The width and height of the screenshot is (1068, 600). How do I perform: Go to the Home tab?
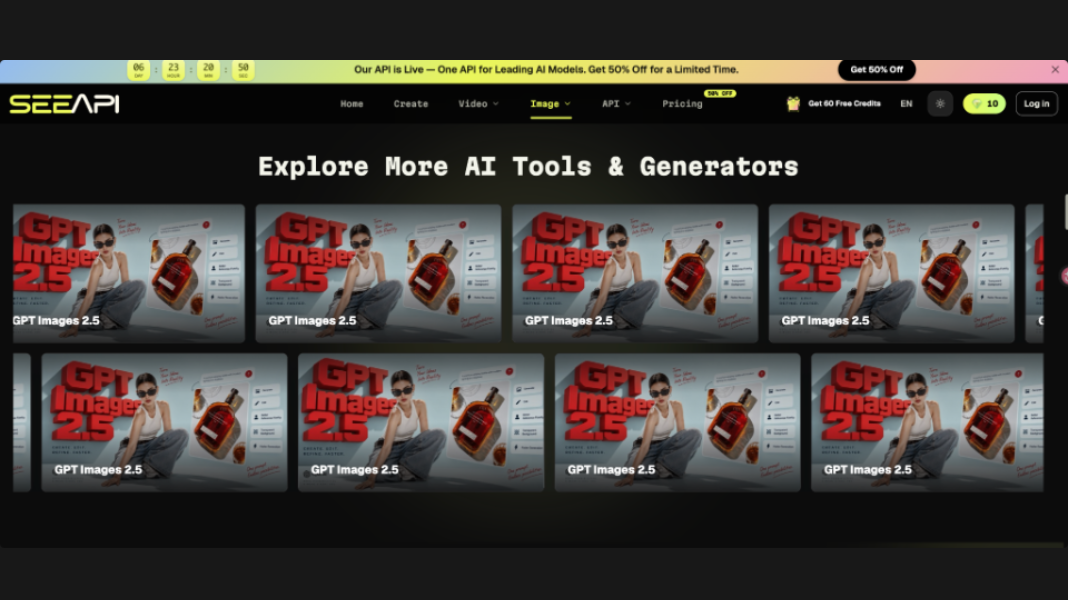point(351,104)
